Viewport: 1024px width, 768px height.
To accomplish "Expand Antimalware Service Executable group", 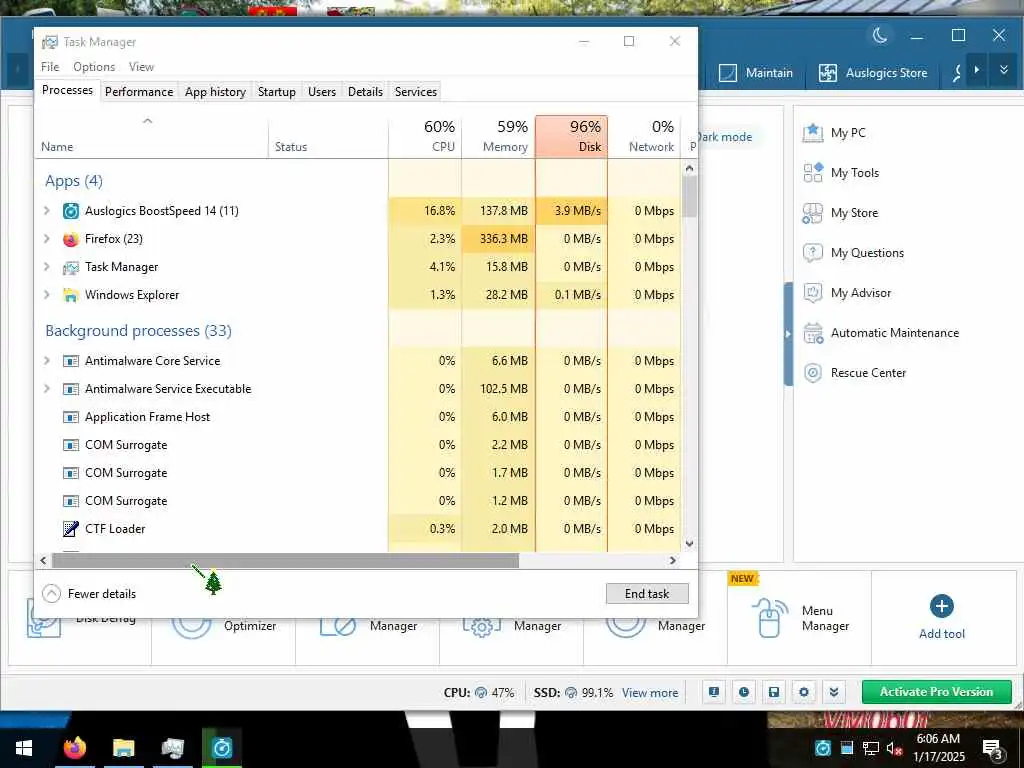I will pyautogui.click(x=46, y=389).
